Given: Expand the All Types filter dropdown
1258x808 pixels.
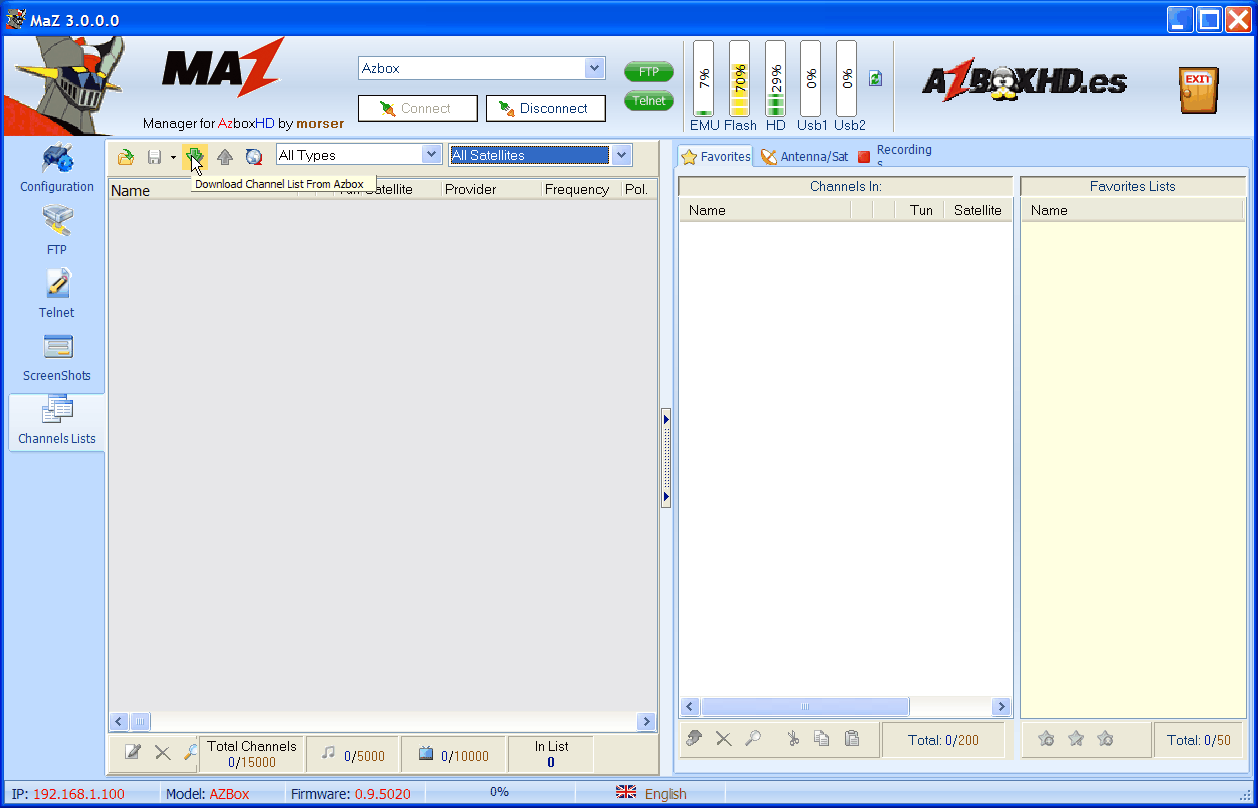Looking at the screenshot, I should (432, 155).
